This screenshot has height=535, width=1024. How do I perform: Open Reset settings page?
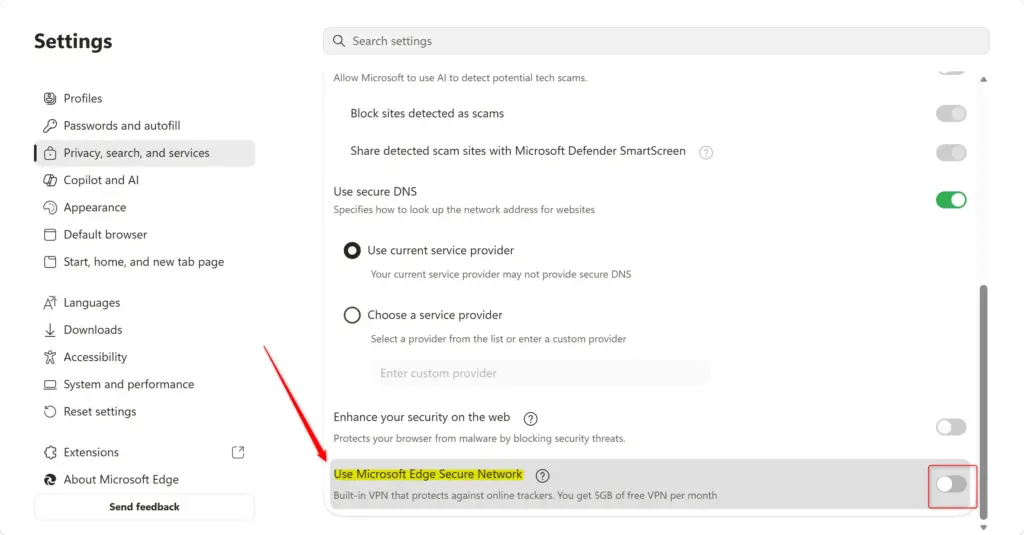(144, 412)
